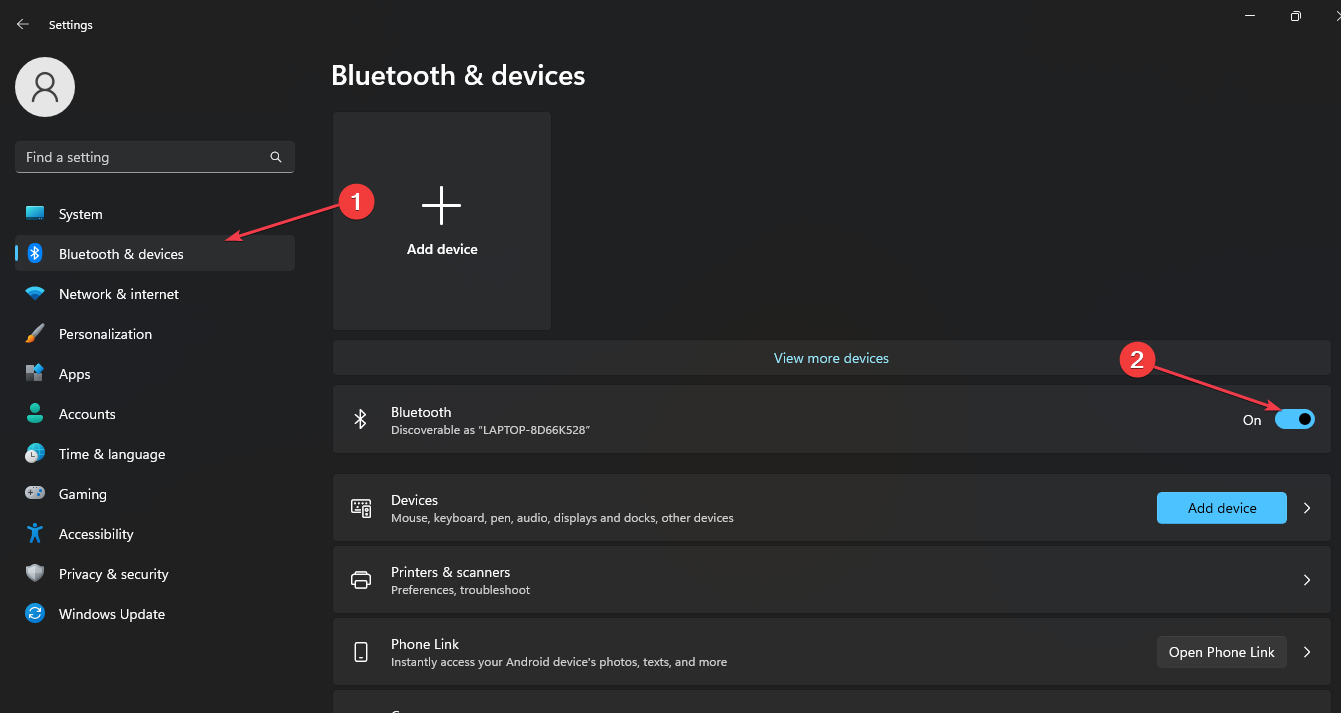Click the Windows Update sync icon

pos(35,614)
